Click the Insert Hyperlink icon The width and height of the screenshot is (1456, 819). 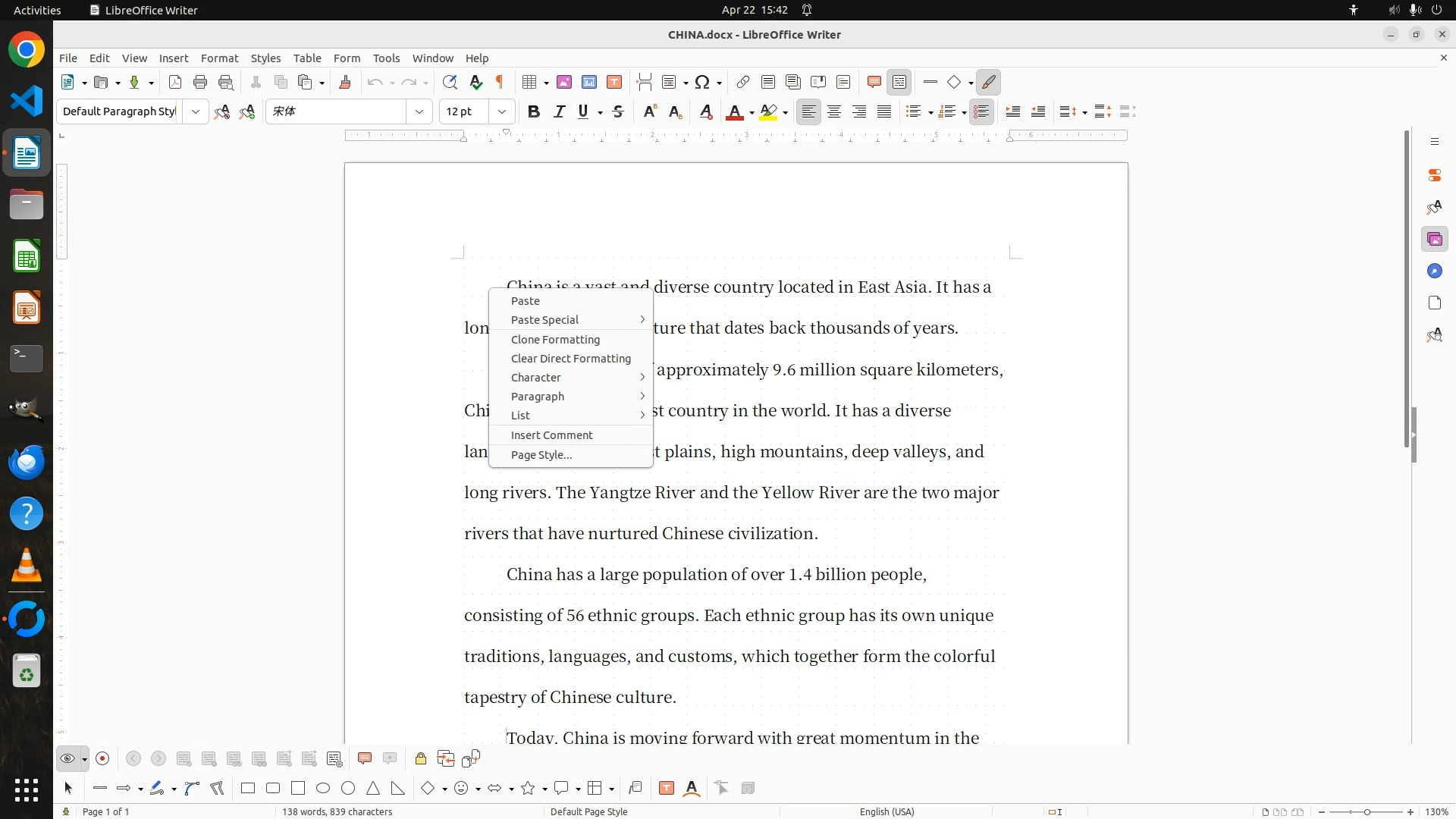743,83
